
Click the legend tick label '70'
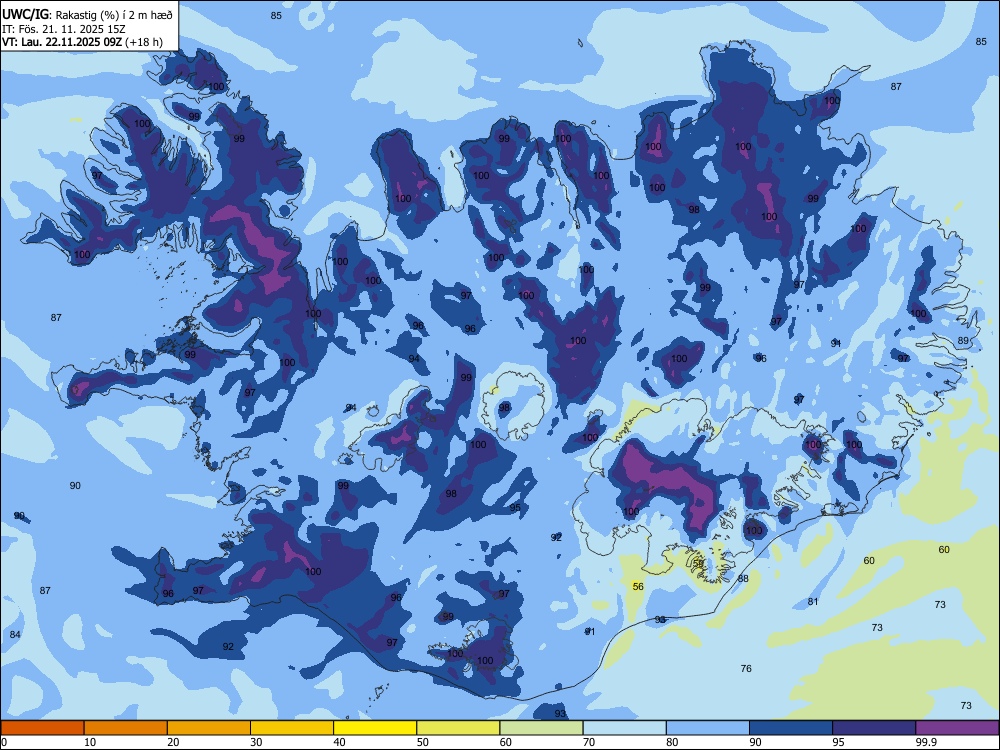589,742
